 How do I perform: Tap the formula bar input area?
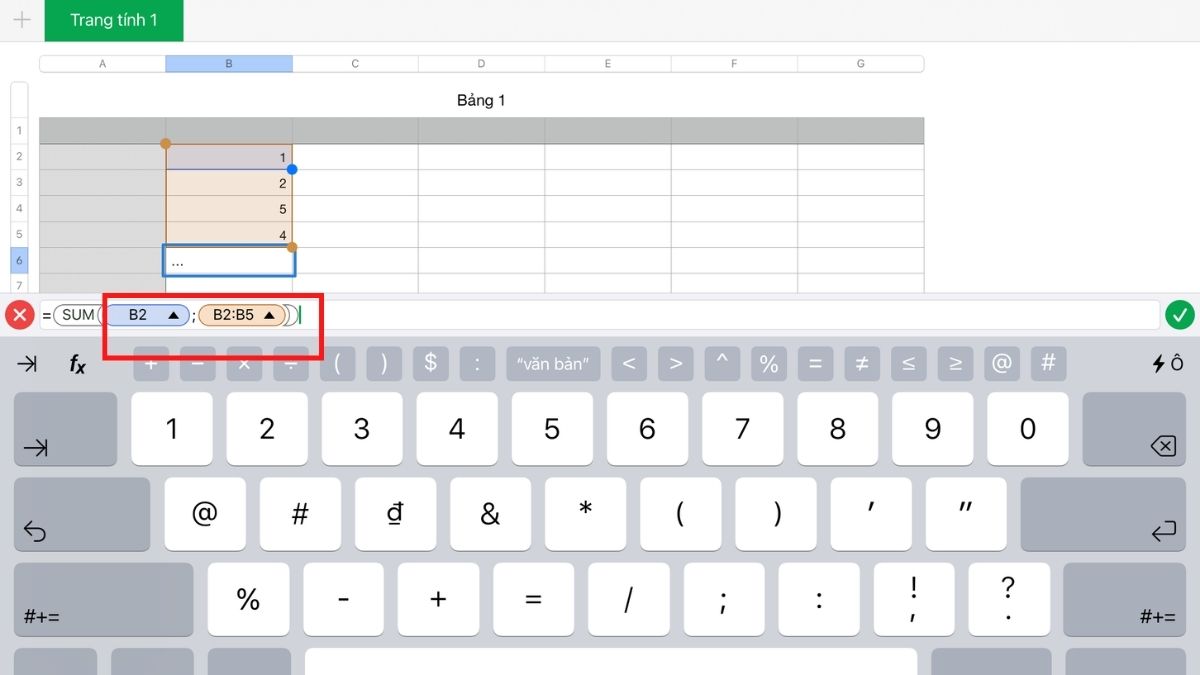coord(598,315)
